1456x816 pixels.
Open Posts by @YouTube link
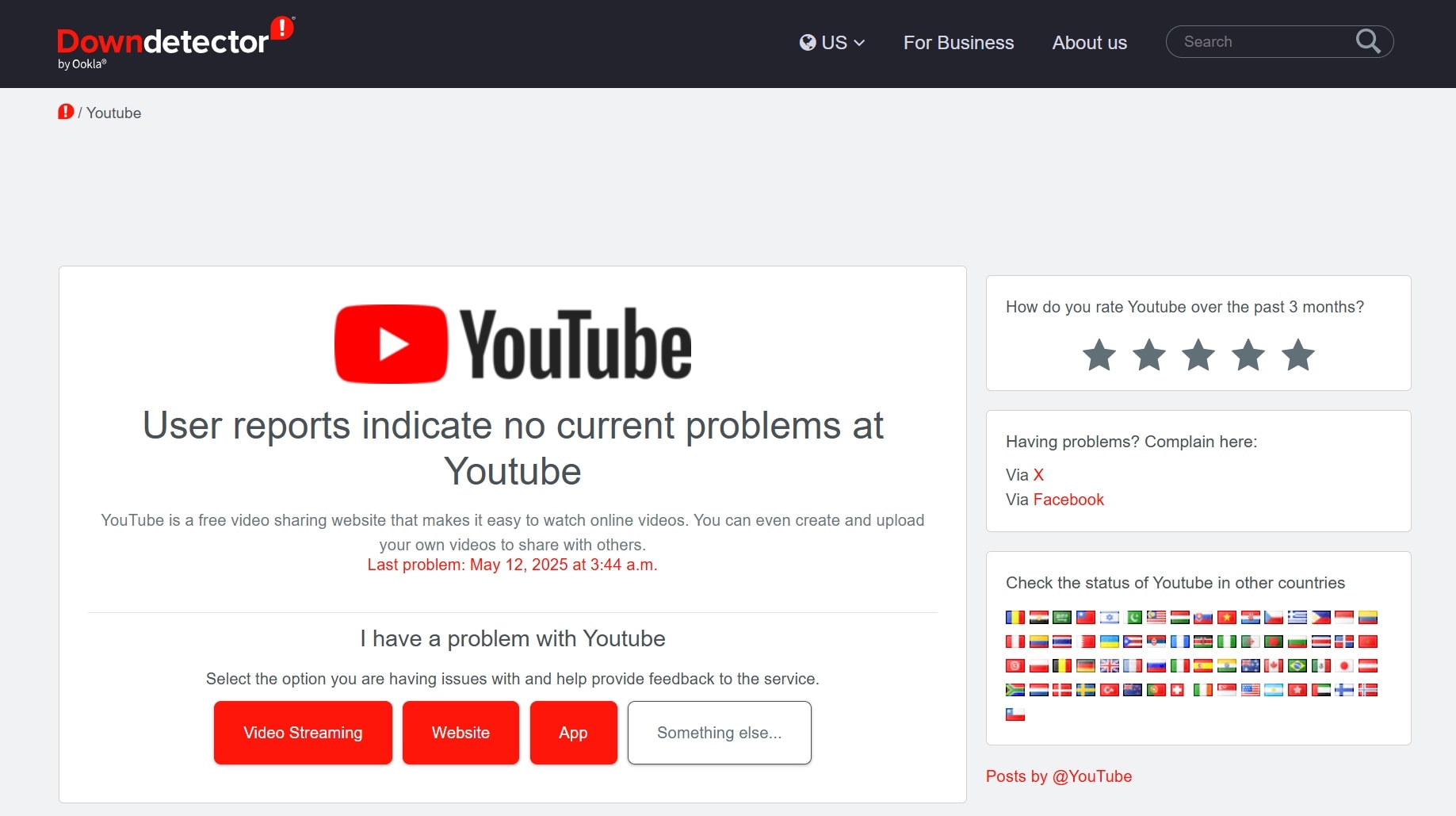coord(1058,776)
